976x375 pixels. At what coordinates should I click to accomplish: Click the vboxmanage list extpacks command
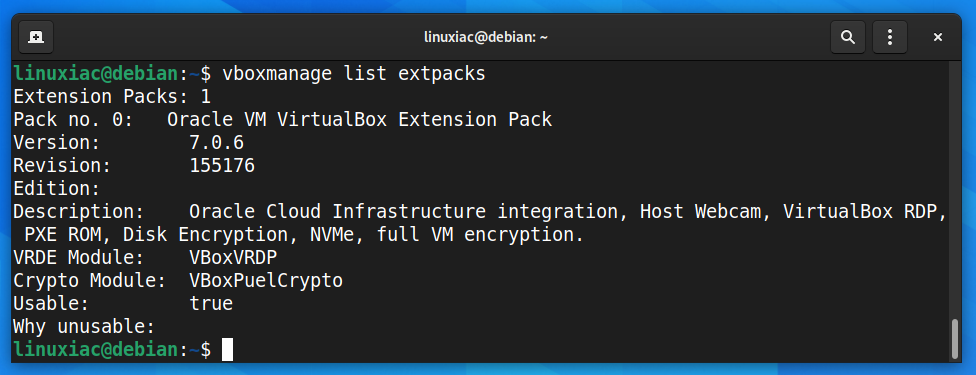pos(354,74)
